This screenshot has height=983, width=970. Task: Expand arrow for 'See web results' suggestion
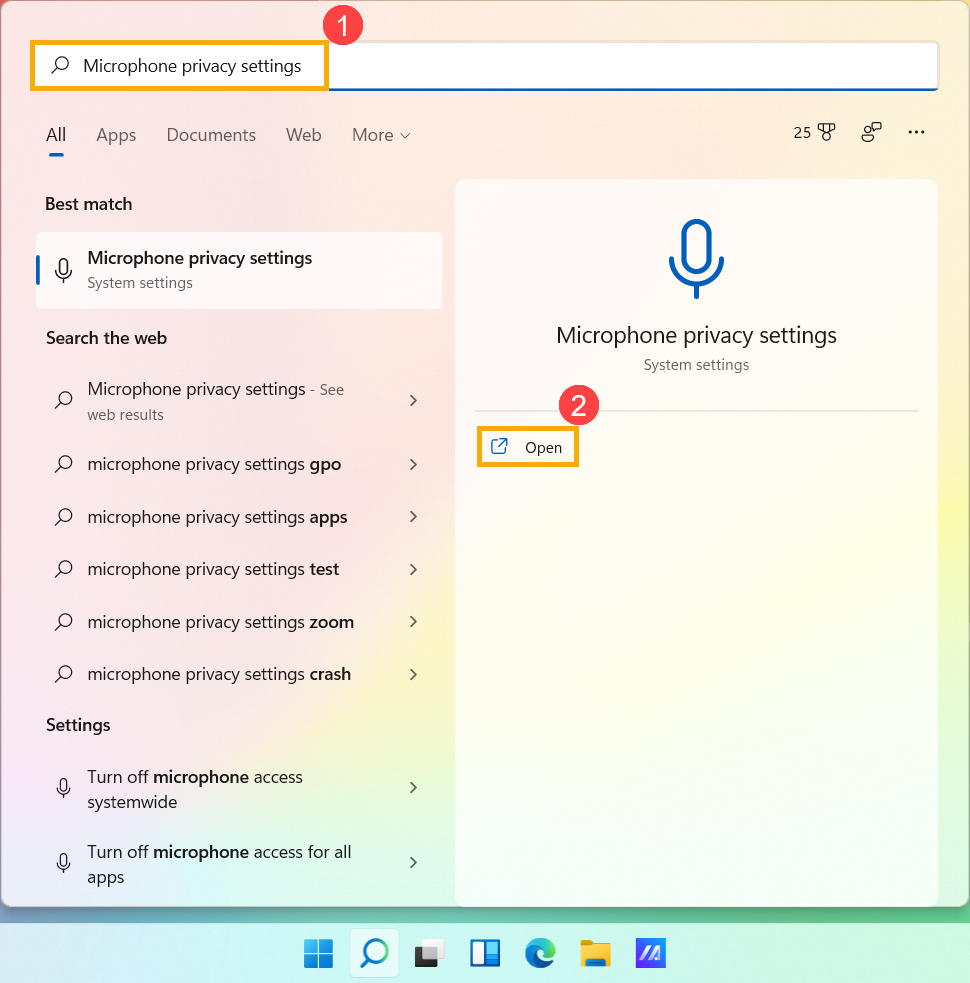pos(413,400)
